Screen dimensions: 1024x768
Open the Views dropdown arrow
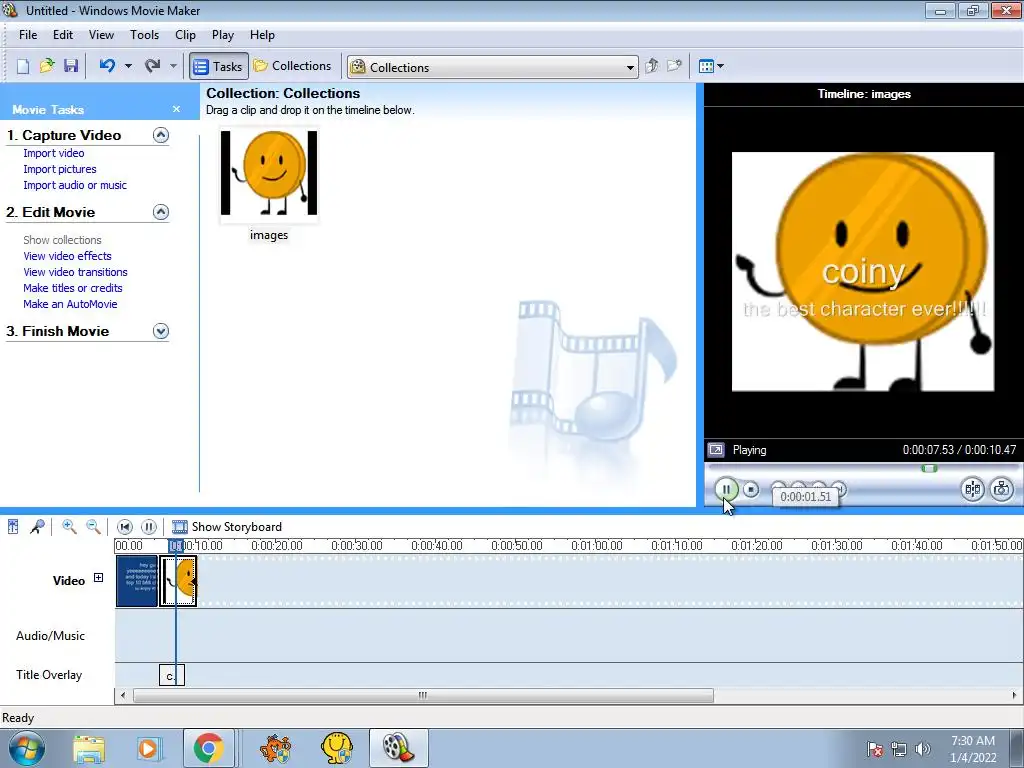(x=720, y=66)
